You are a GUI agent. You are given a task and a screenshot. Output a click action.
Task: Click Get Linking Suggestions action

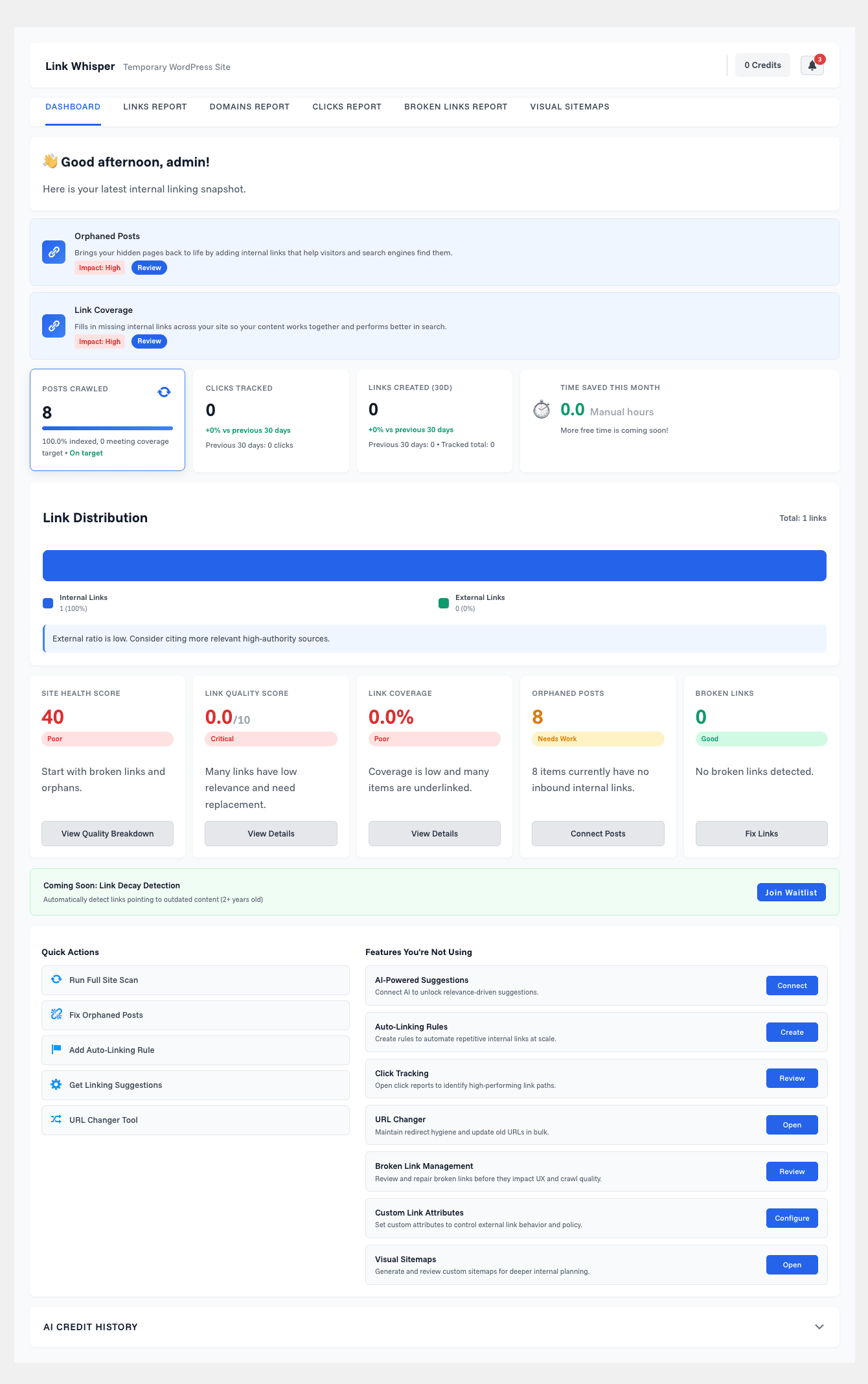(196, 1085)
